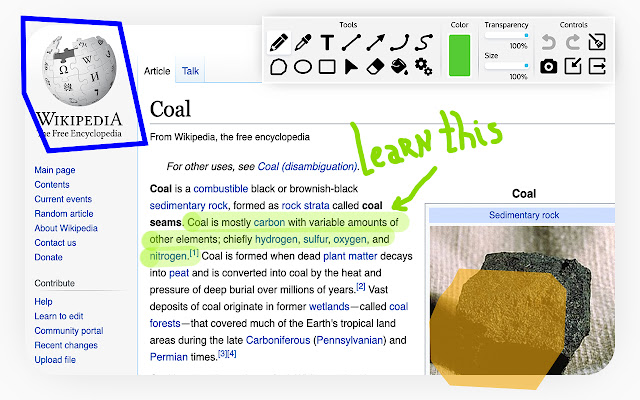Open the Contents sidebar link
The image size is (640, 400).
point(52,184)
